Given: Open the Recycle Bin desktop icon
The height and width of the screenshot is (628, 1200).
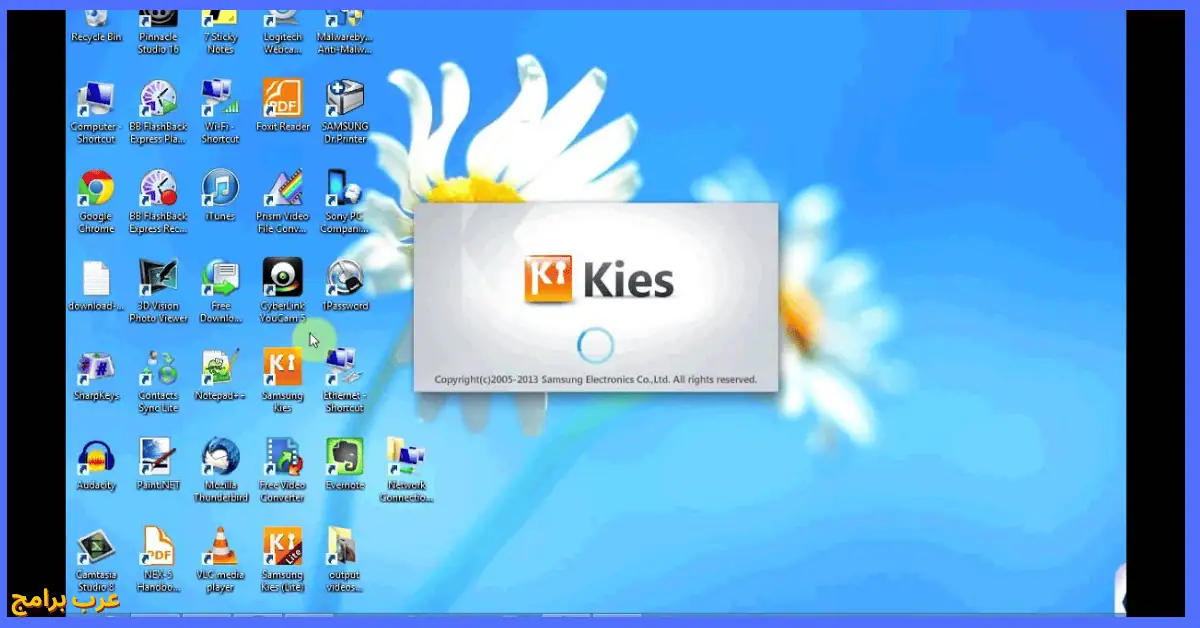Looking at the screenshot, I should [96, 25].
